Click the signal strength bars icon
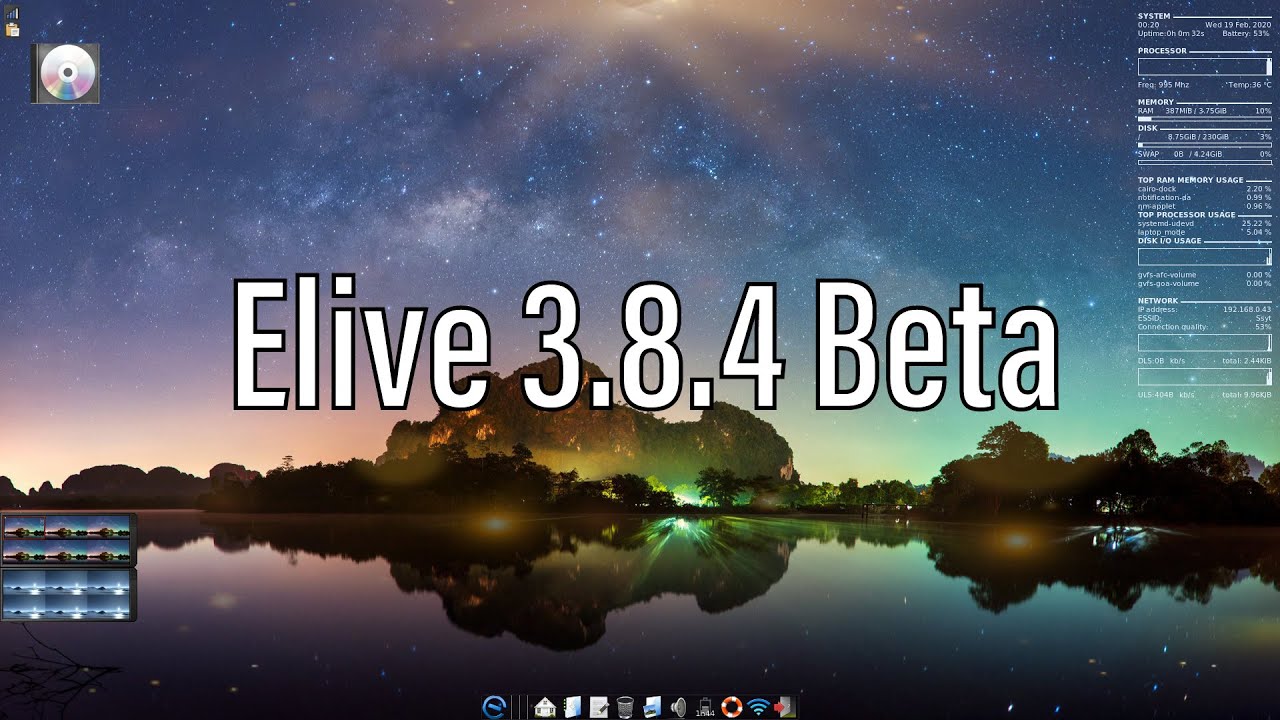The image size is (1280, 720). pyautogui.click(x=13, y=13)
